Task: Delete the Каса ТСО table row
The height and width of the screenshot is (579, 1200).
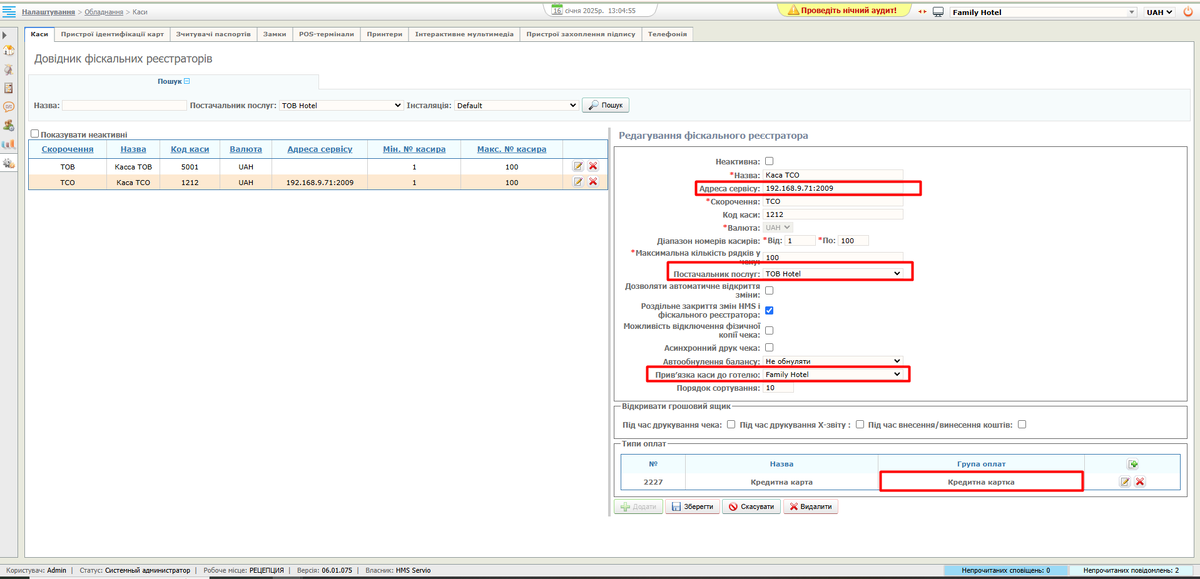Action: point(593,182)
